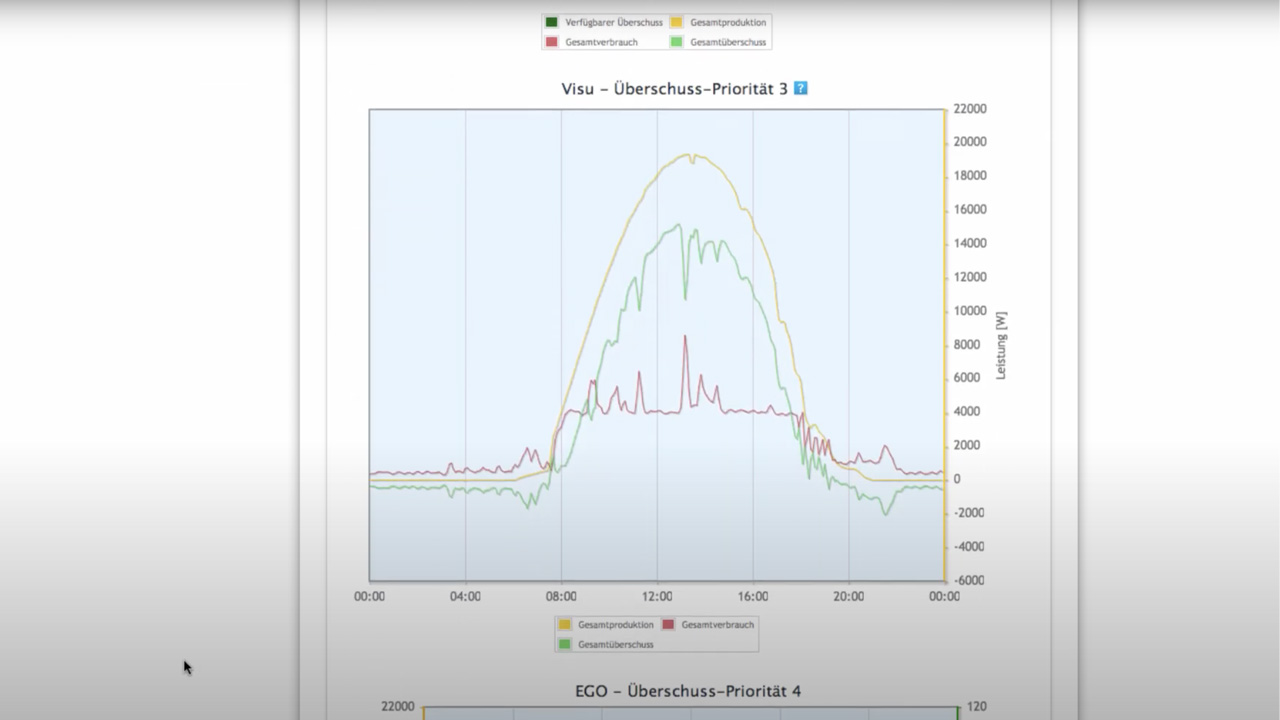Click the Visu – Überschuss-Priorität 3 chart title

point(674,89)
